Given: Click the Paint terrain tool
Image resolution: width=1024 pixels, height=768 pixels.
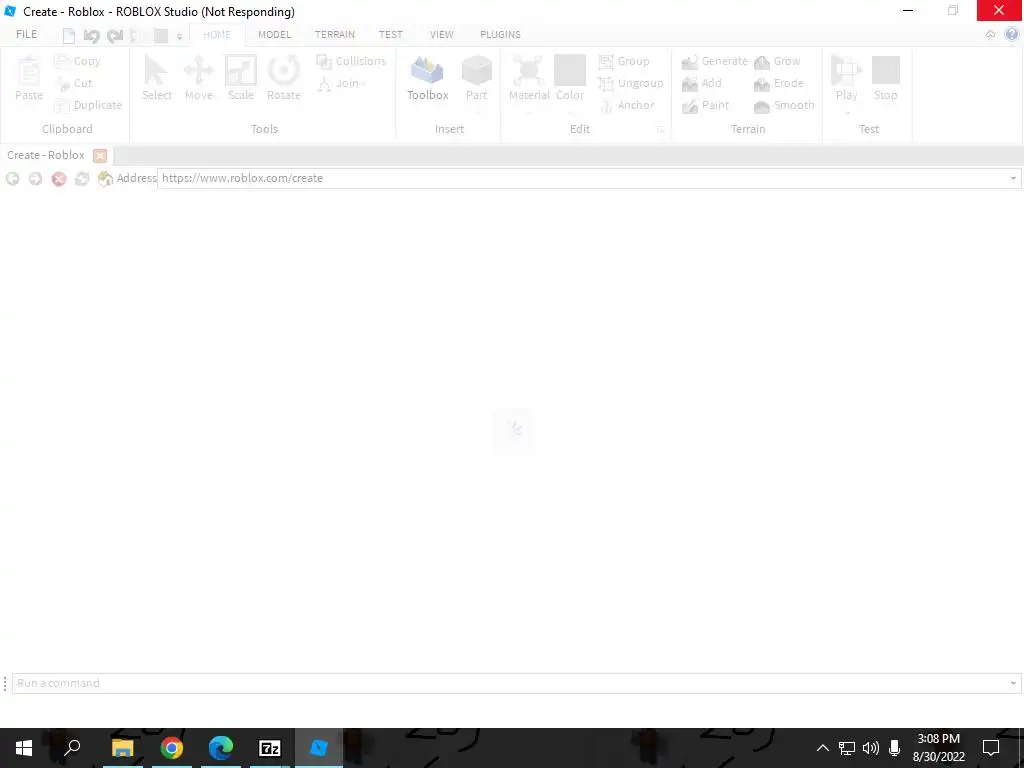Looking at the screenshot, I should tap(705, 105).
